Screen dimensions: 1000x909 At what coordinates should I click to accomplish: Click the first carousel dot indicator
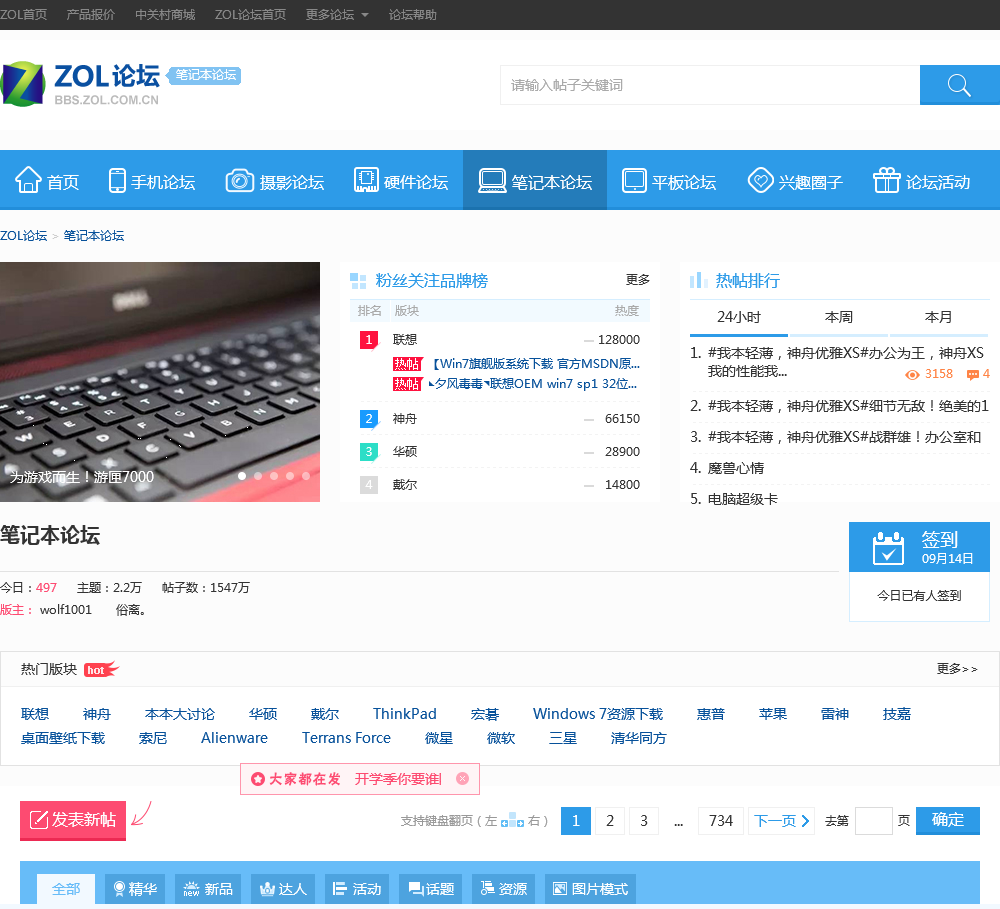(x=242, y=476)
